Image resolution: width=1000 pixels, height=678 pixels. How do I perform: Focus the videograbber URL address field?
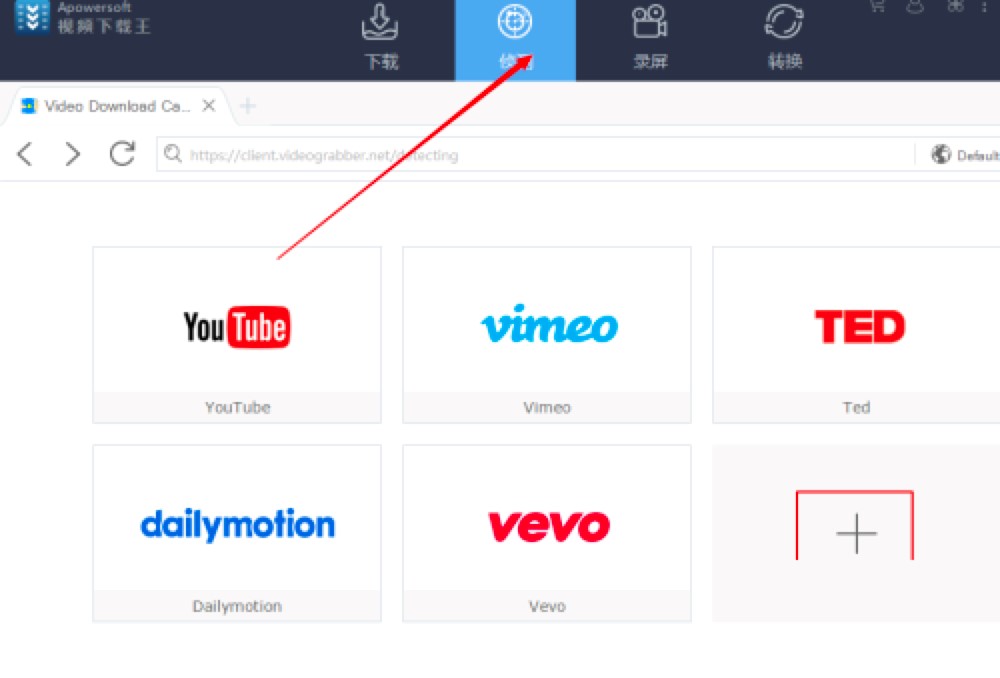click(x=536, y=154)
